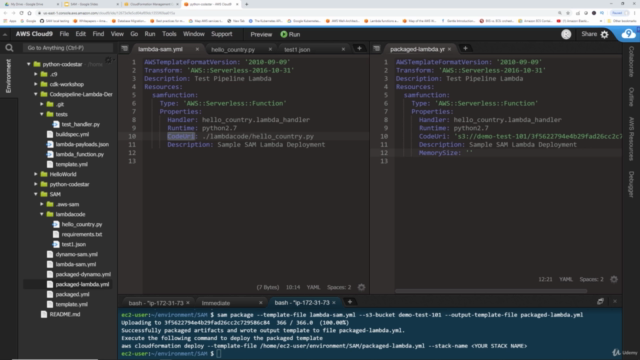
Task: Collapse the lambdacode folder
Action: coord(42,214)
